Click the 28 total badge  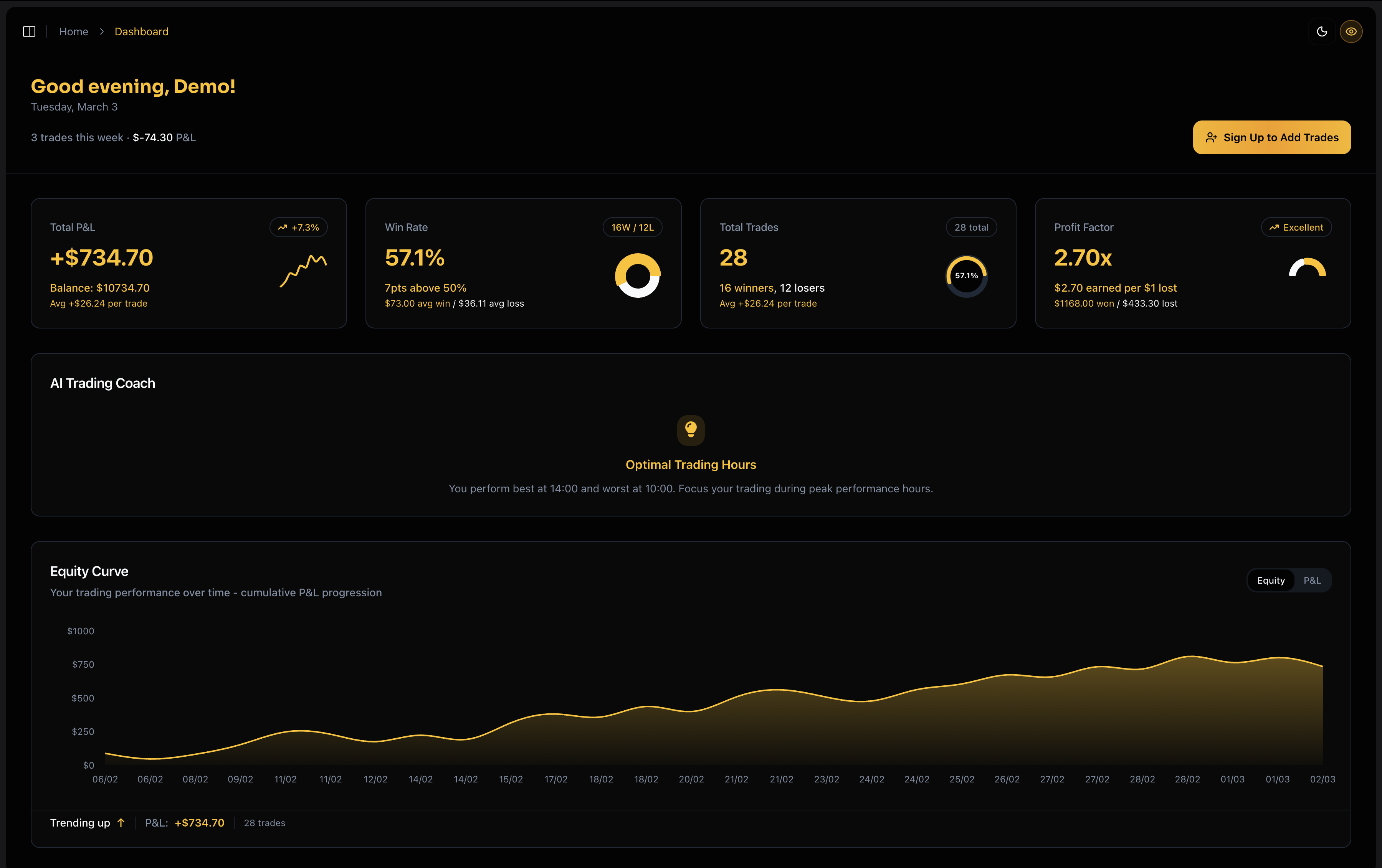tap(971, 227)
